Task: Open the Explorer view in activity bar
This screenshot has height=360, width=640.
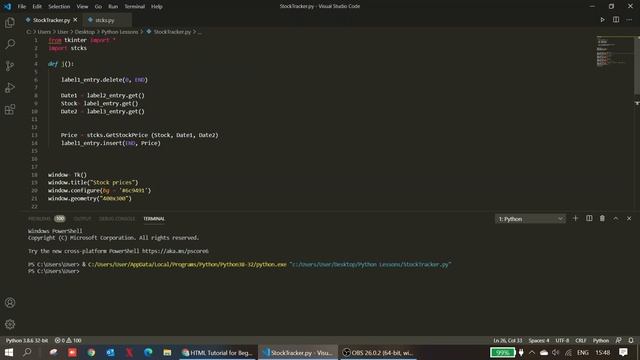Action: (x=10, y=22)
